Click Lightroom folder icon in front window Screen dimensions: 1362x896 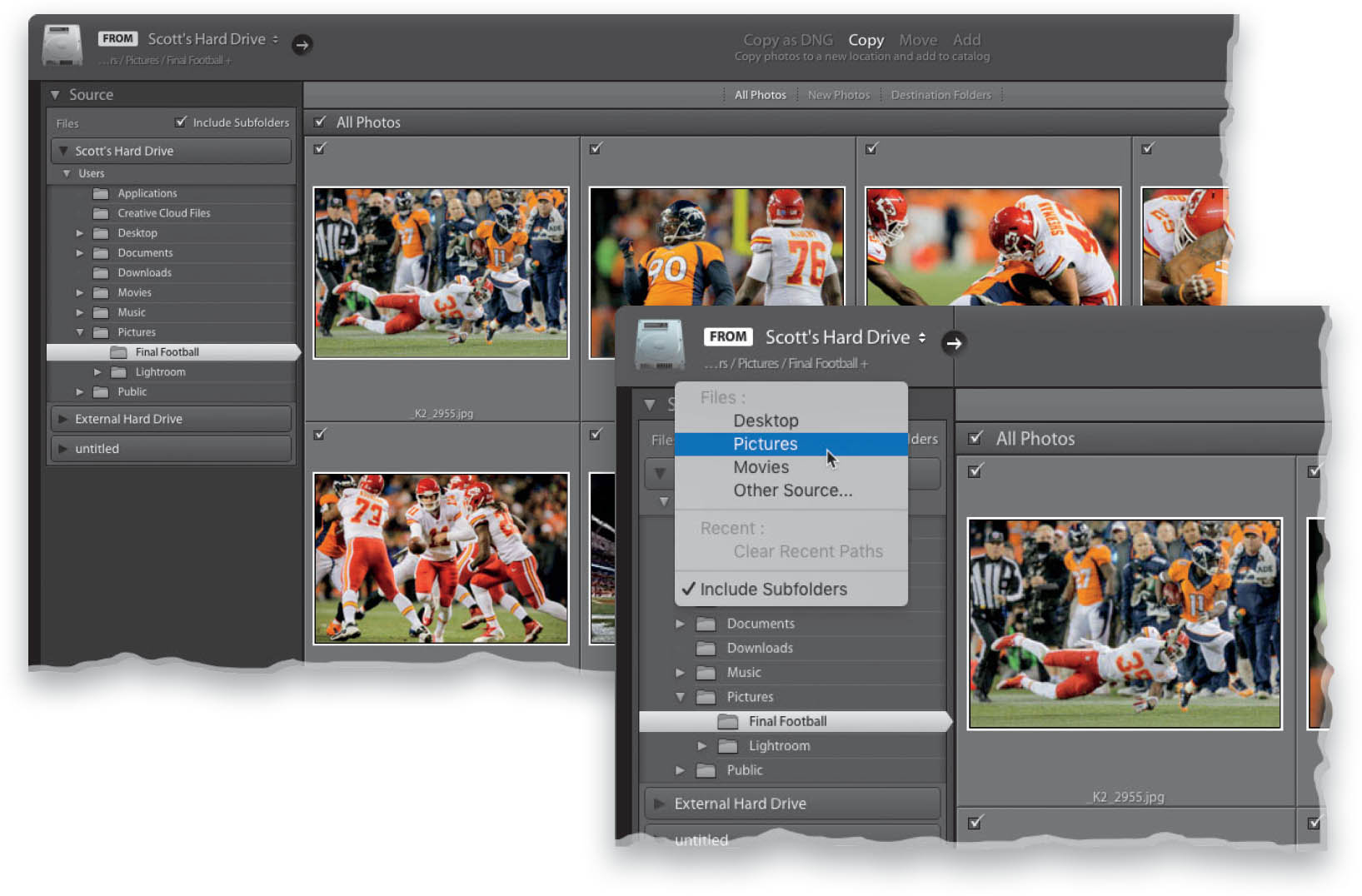(x=728, y=745)
